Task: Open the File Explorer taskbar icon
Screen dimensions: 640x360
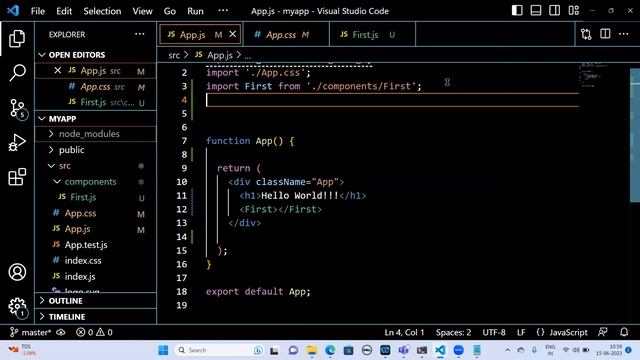Action: coord(312,350)
